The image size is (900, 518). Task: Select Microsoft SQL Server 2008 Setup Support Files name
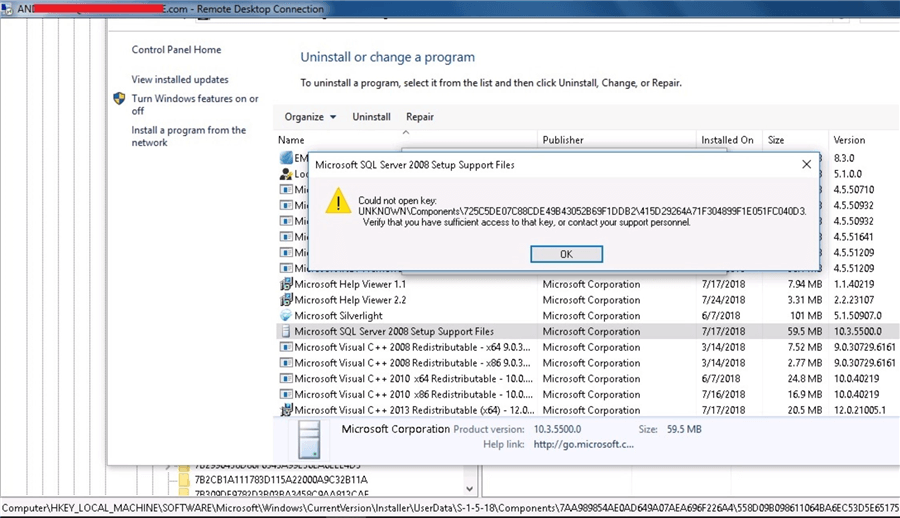(394, 331)
